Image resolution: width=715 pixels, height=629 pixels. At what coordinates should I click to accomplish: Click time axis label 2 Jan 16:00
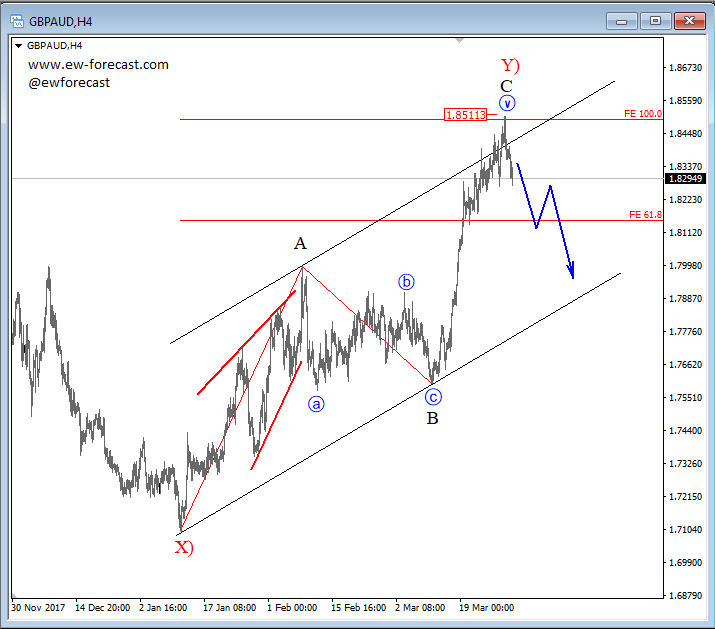click(x=163, y=608)
